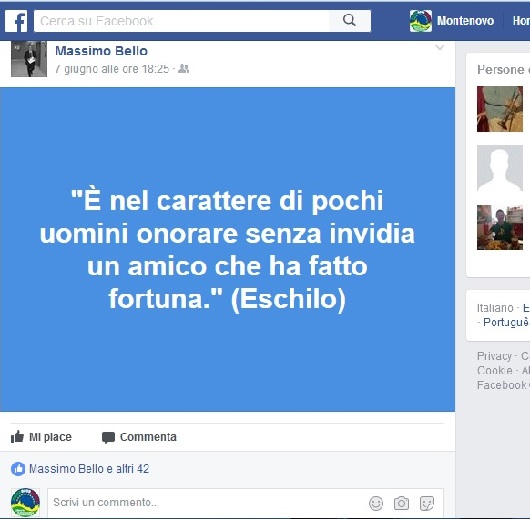Image resolution: width=530 pixels, height=519 pixels.
Task: Click the Scrivi un commento field
Action: point(208,503)
